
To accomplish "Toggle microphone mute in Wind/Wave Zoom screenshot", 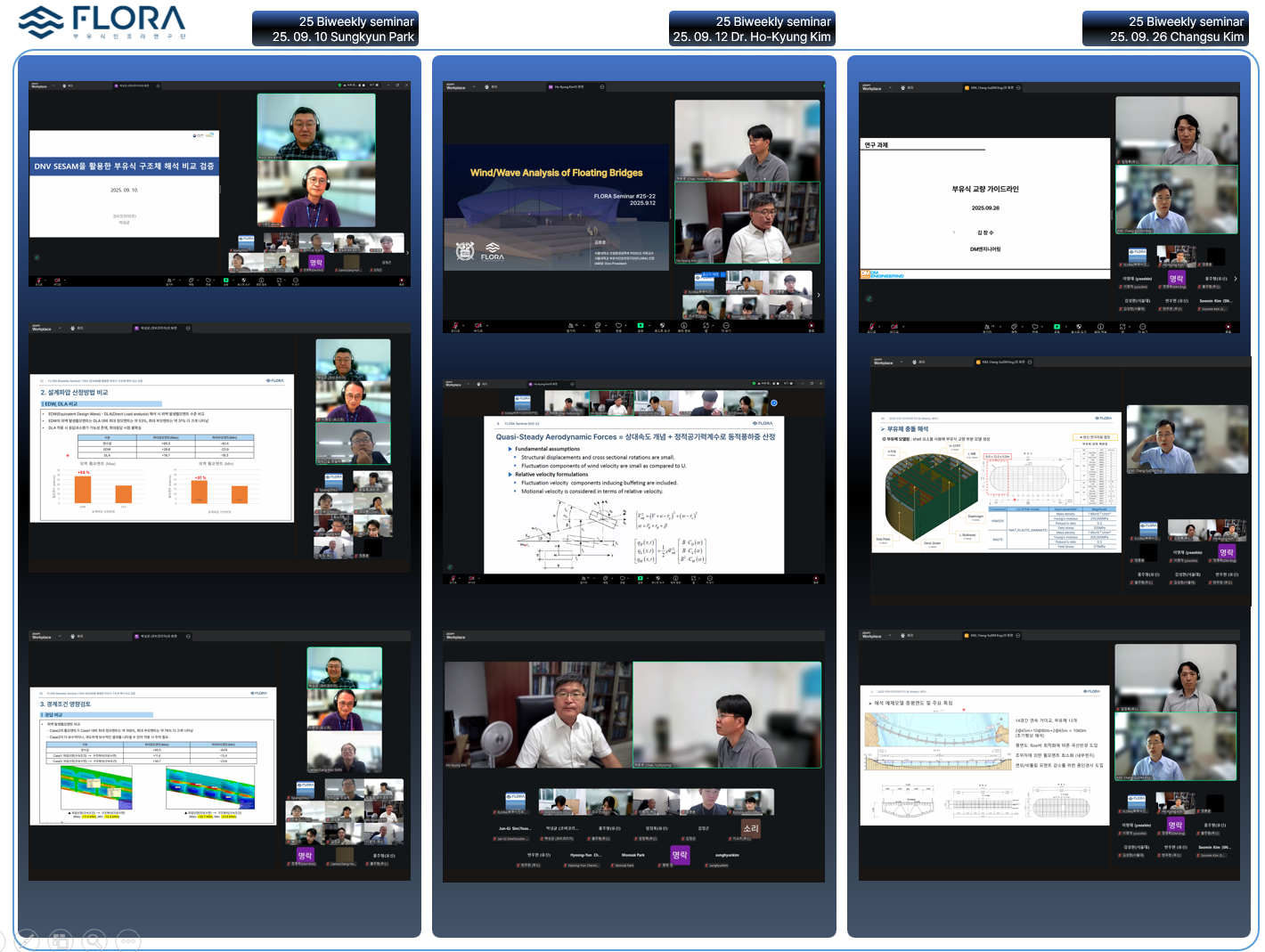I will click(454, 326).
